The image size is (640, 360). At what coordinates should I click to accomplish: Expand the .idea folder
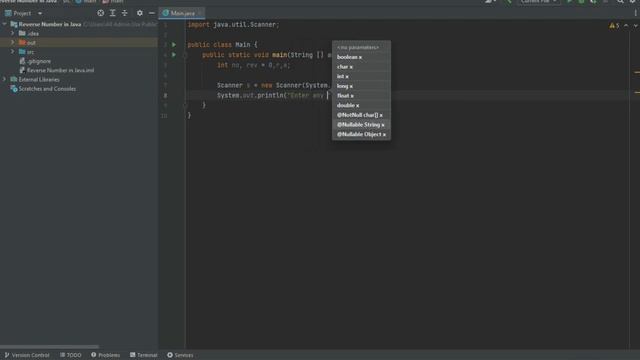(13, 33)
